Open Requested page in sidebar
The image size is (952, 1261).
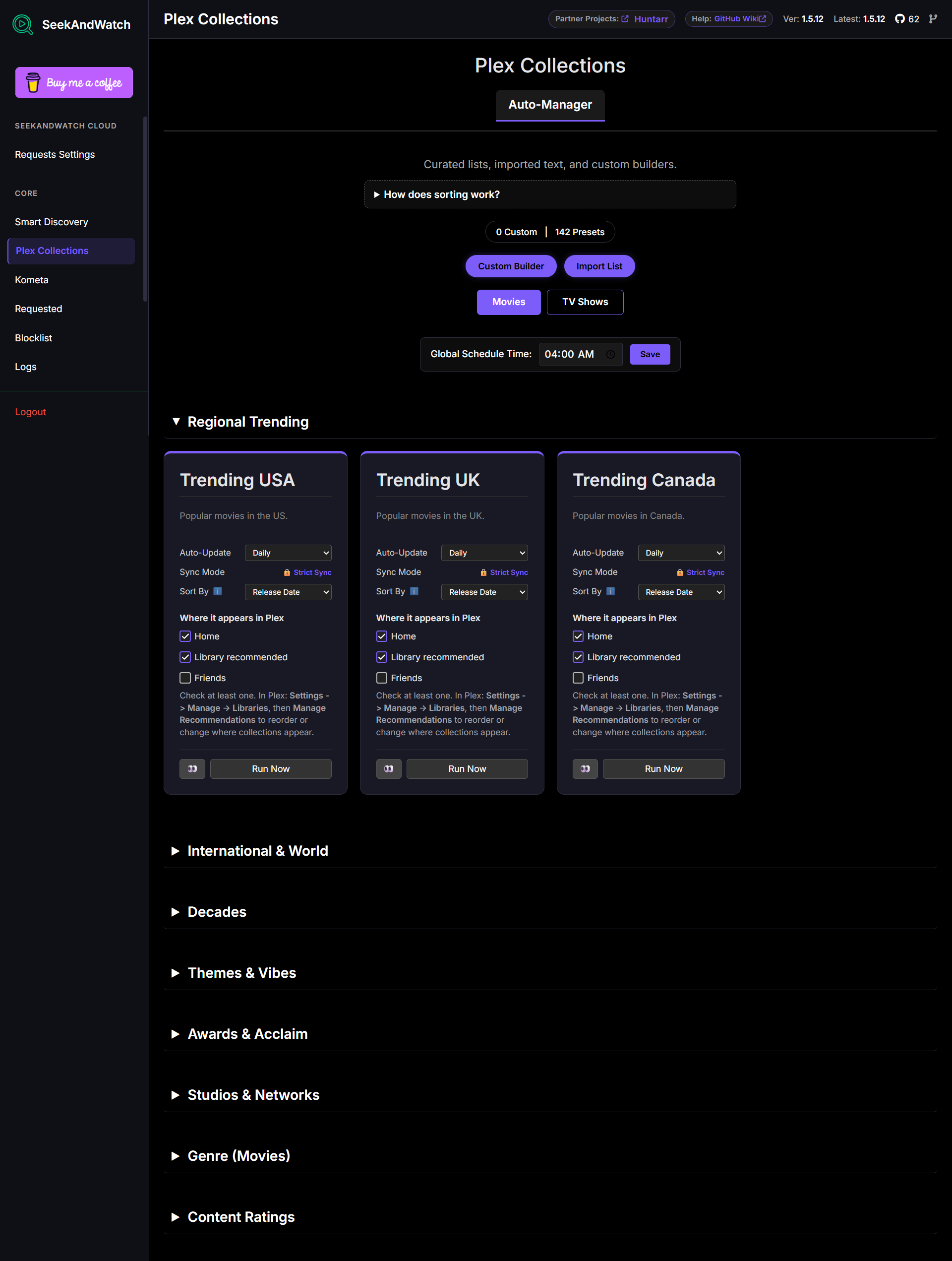71,309
